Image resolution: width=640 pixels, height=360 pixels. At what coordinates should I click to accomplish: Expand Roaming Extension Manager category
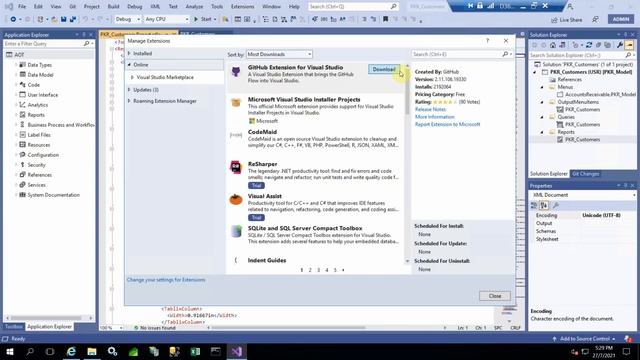click(x=129, y=101)
